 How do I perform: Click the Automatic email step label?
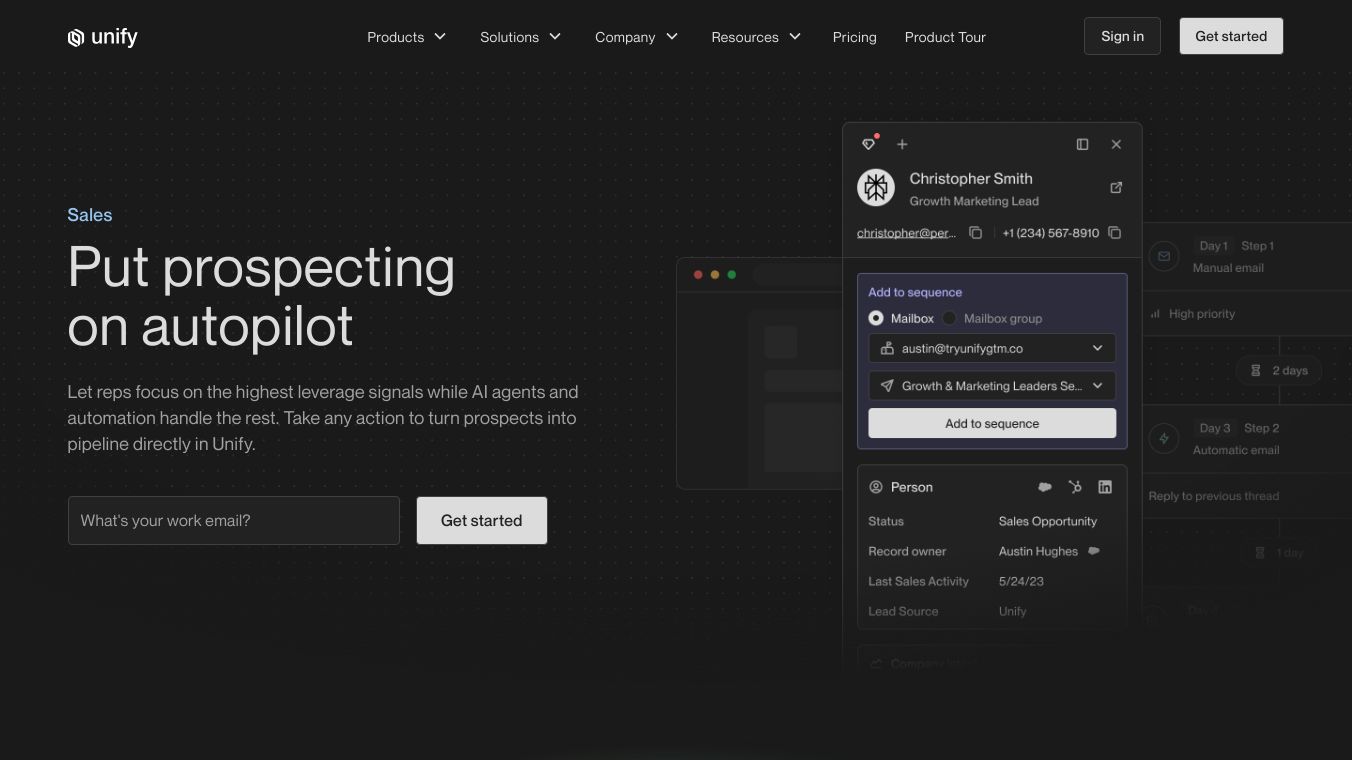(1236, 450)
